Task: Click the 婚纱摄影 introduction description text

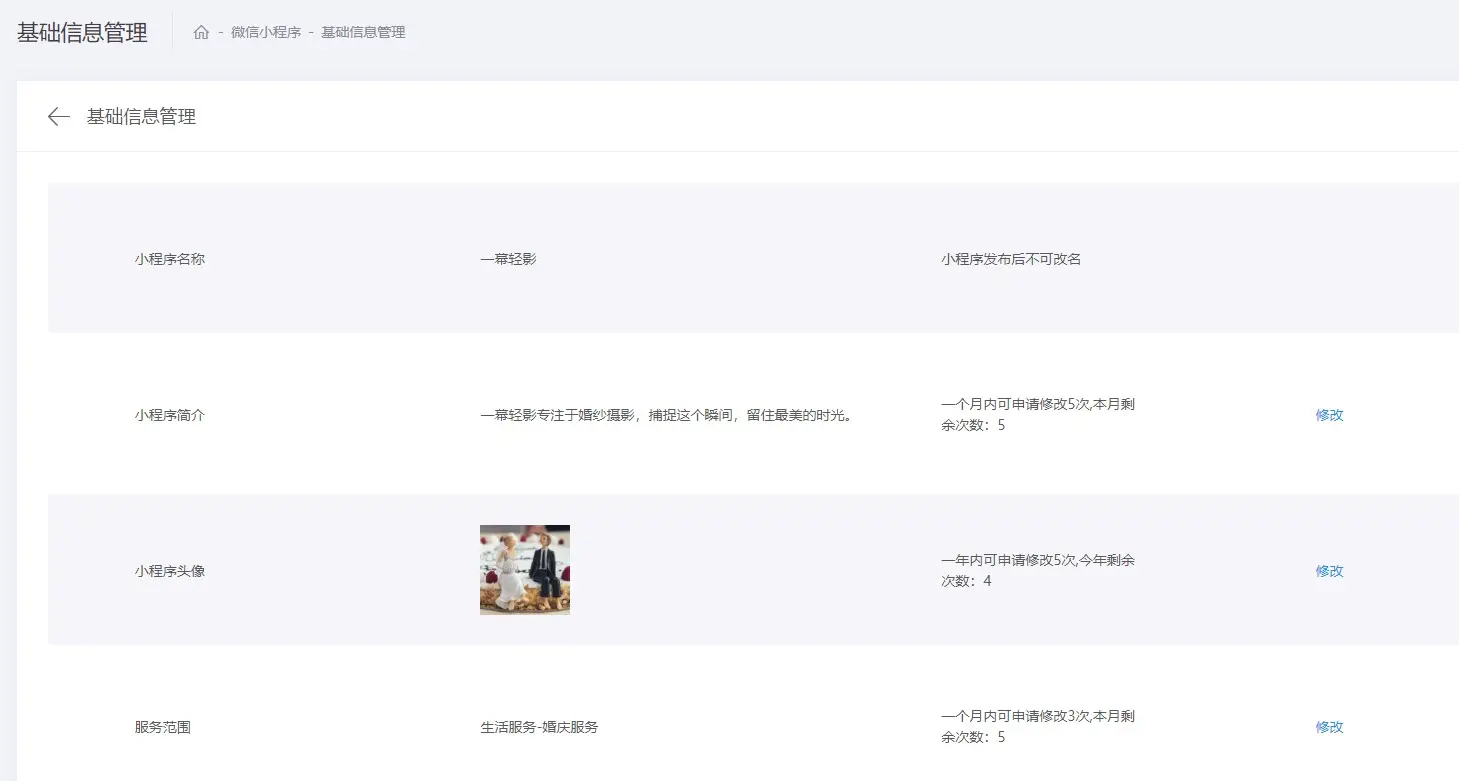Action: (x=668, y=415)
